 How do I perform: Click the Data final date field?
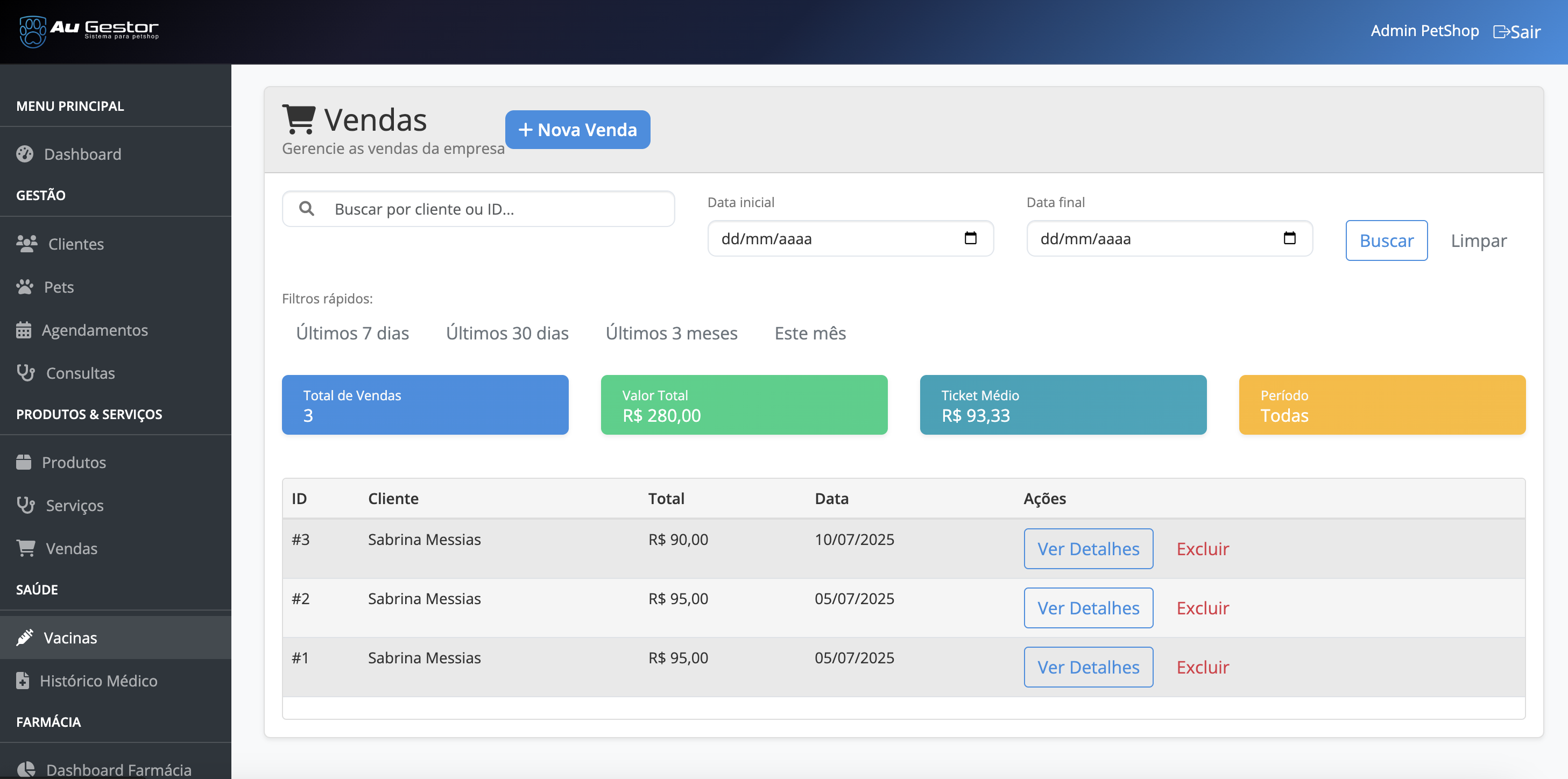1169,238
